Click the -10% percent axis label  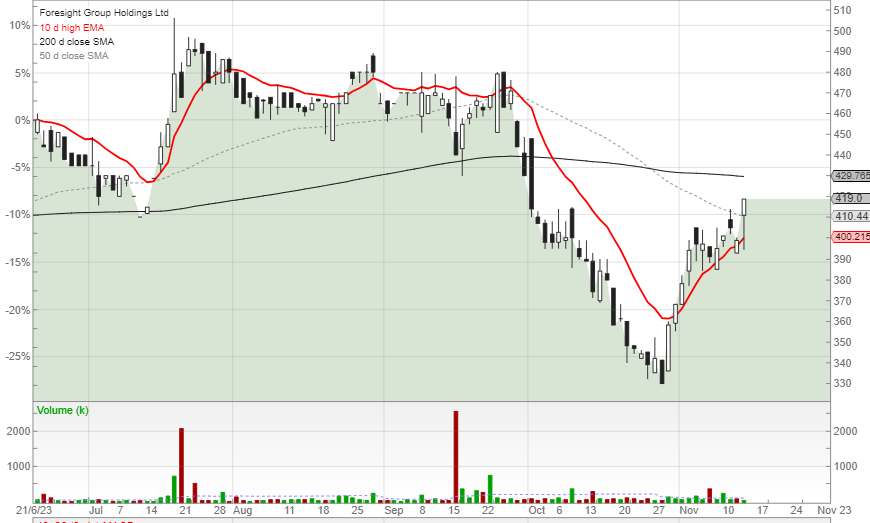18,215
